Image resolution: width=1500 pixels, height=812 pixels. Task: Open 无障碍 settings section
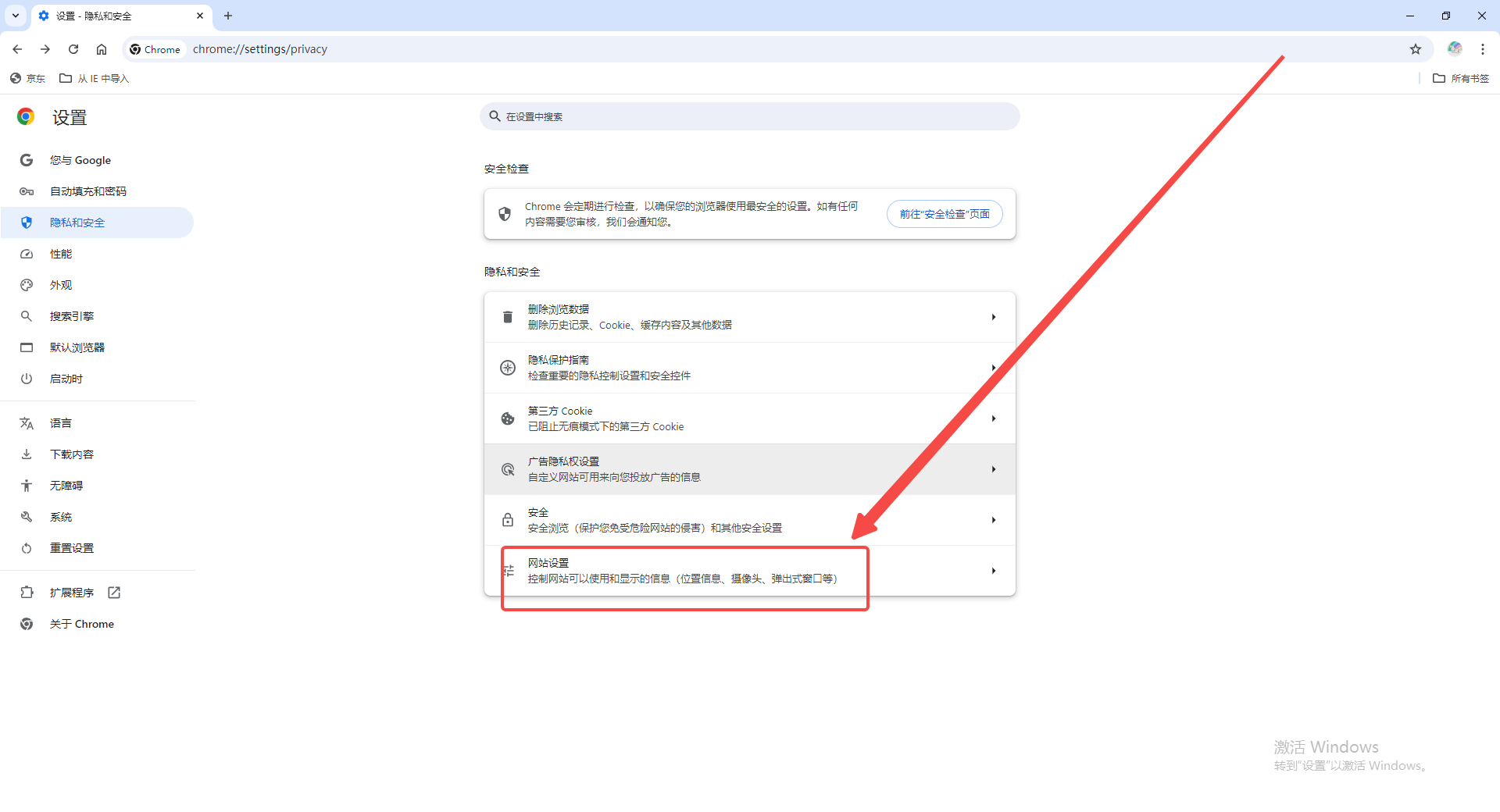pyautogui.click(x=98, y=486)
